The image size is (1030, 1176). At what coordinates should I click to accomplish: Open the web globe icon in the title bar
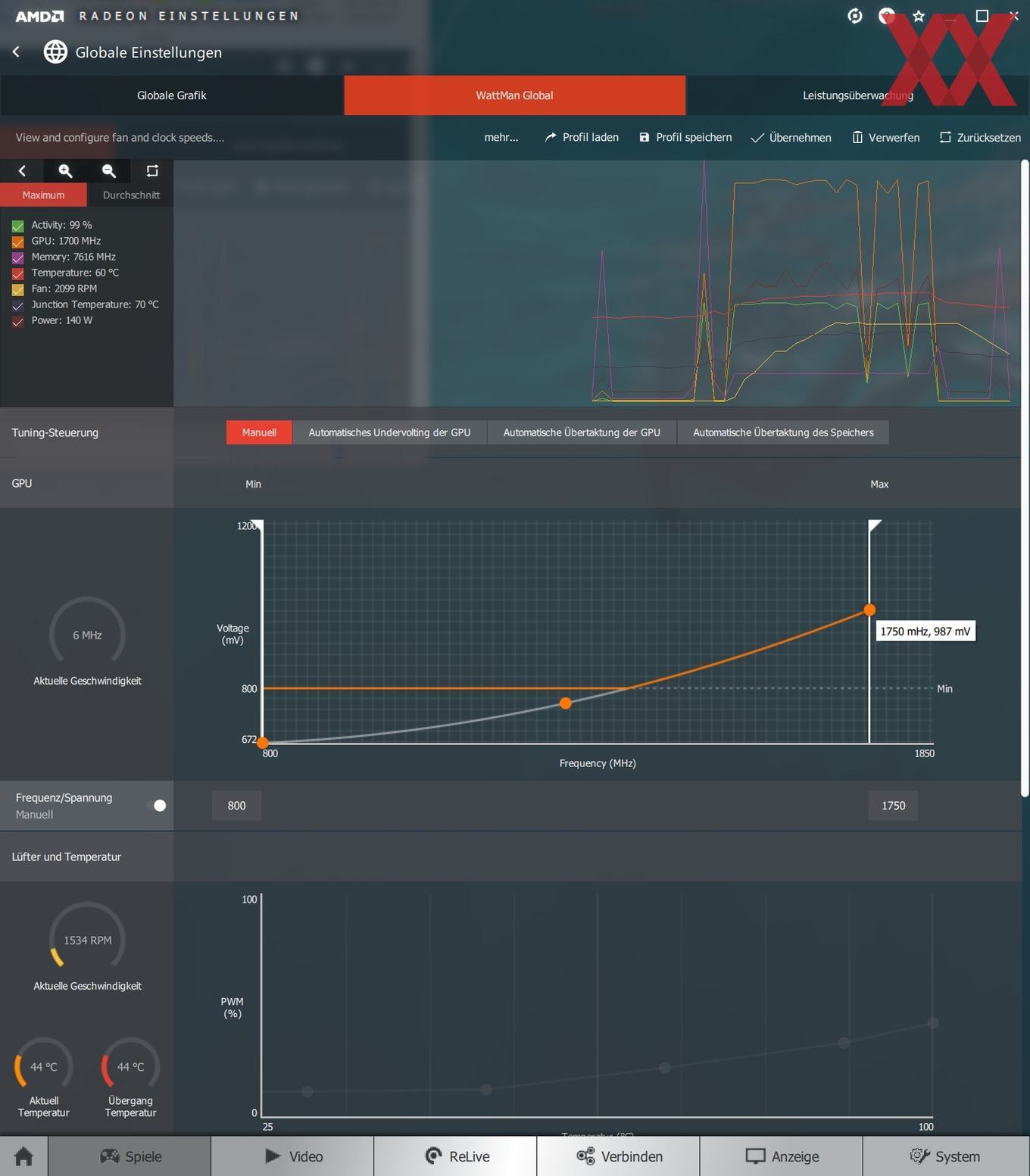tap(887, 16)
